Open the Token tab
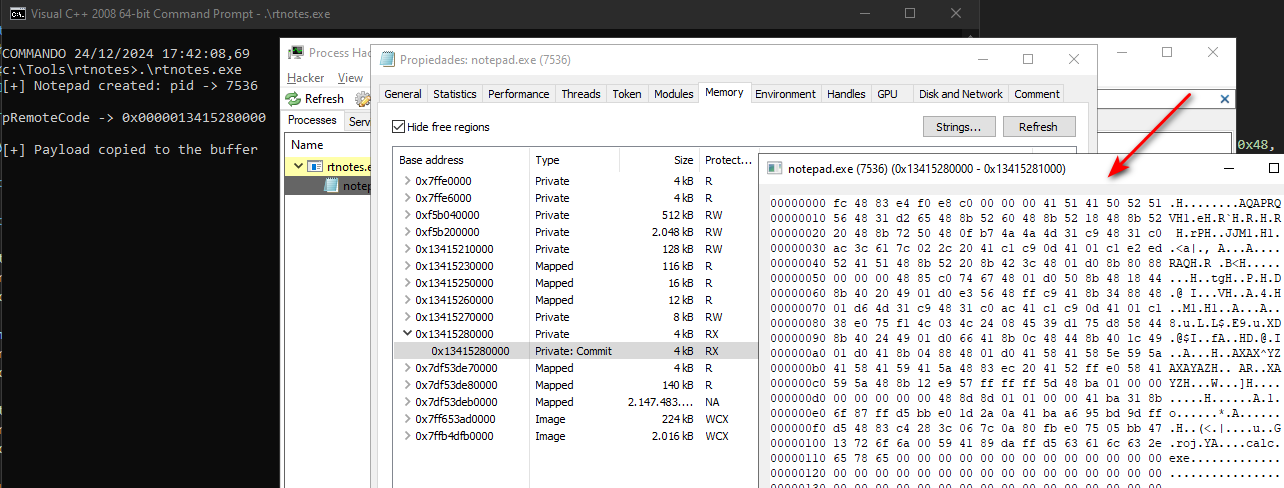1284x488 pixels. 627,94
